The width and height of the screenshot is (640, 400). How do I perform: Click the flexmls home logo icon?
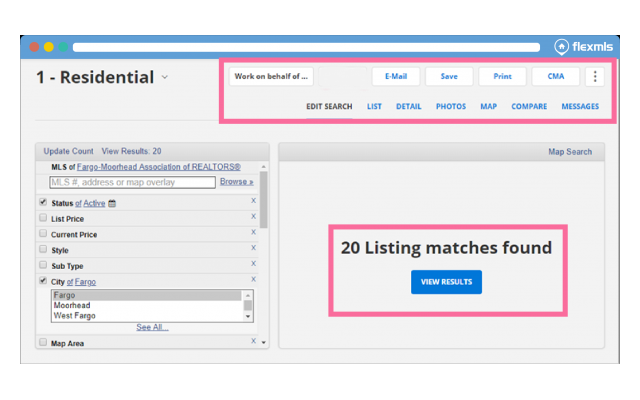(x=563, y=46)
